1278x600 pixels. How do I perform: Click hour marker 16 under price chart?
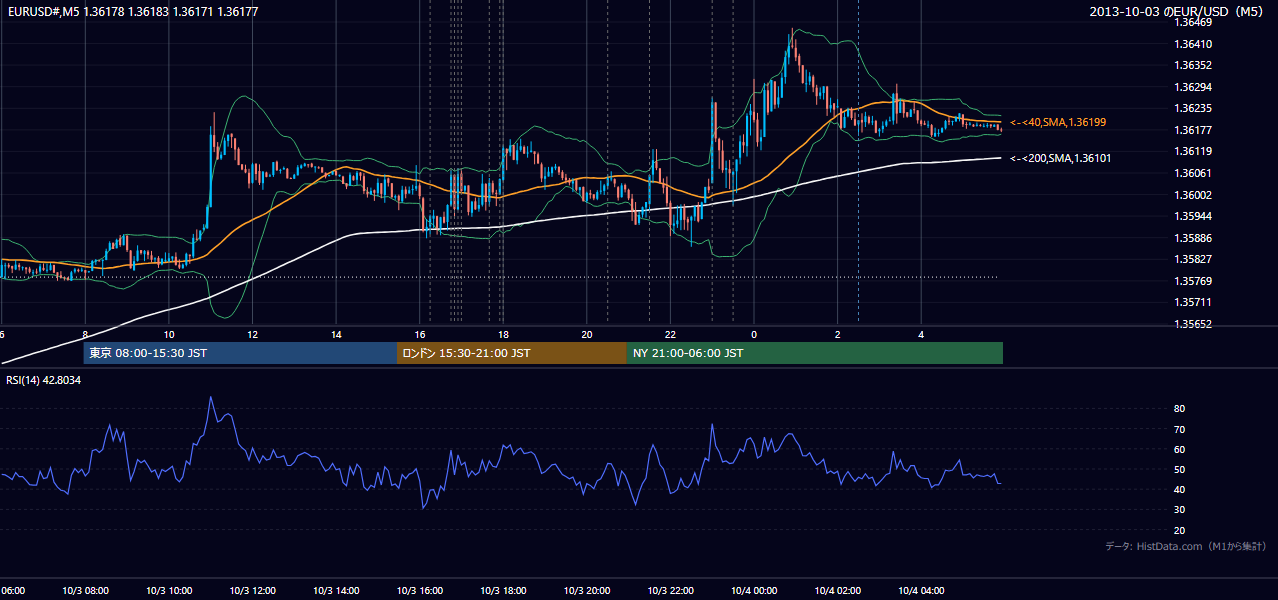[x=420, y=334]
